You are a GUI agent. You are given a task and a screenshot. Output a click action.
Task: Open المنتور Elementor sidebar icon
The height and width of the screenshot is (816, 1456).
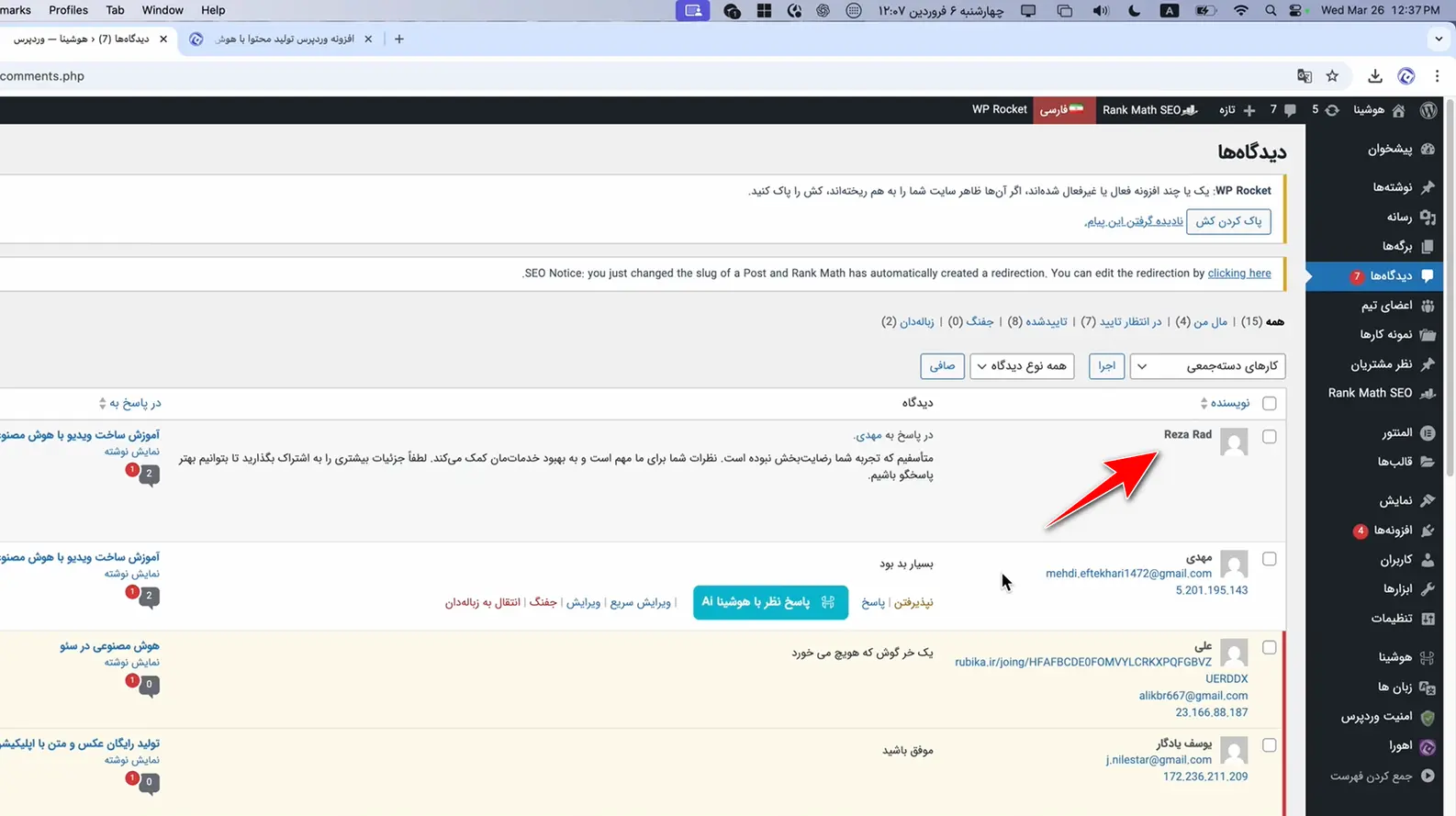(1428, 432)
